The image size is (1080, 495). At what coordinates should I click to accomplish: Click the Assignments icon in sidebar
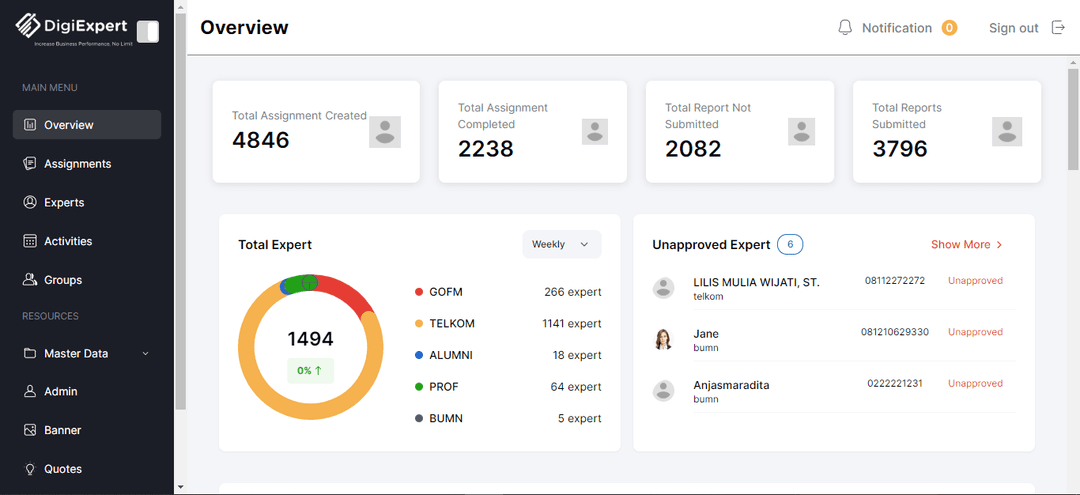(x=30, y=164)
